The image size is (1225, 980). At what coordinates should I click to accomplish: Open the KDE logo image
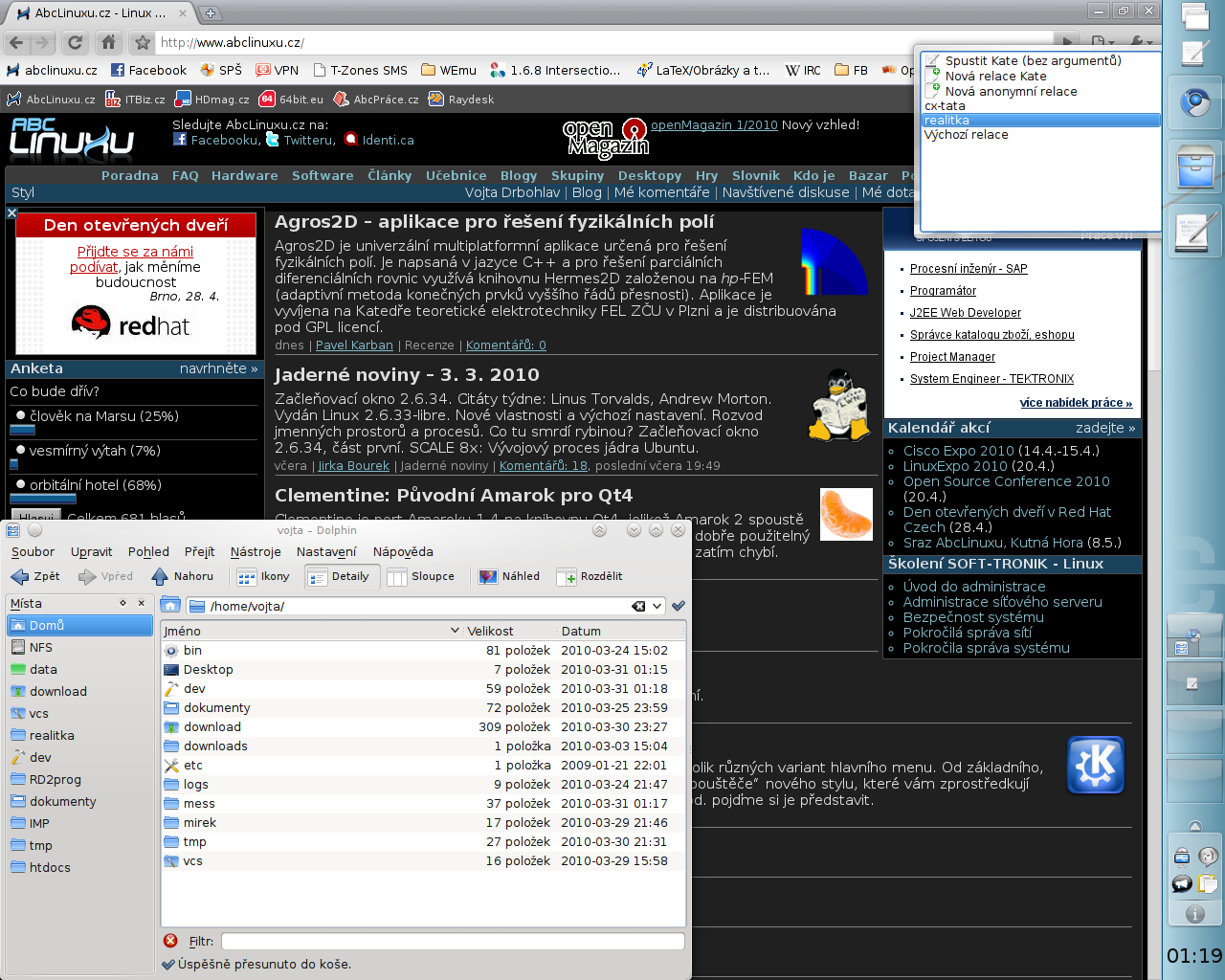tap(1096, 765)
